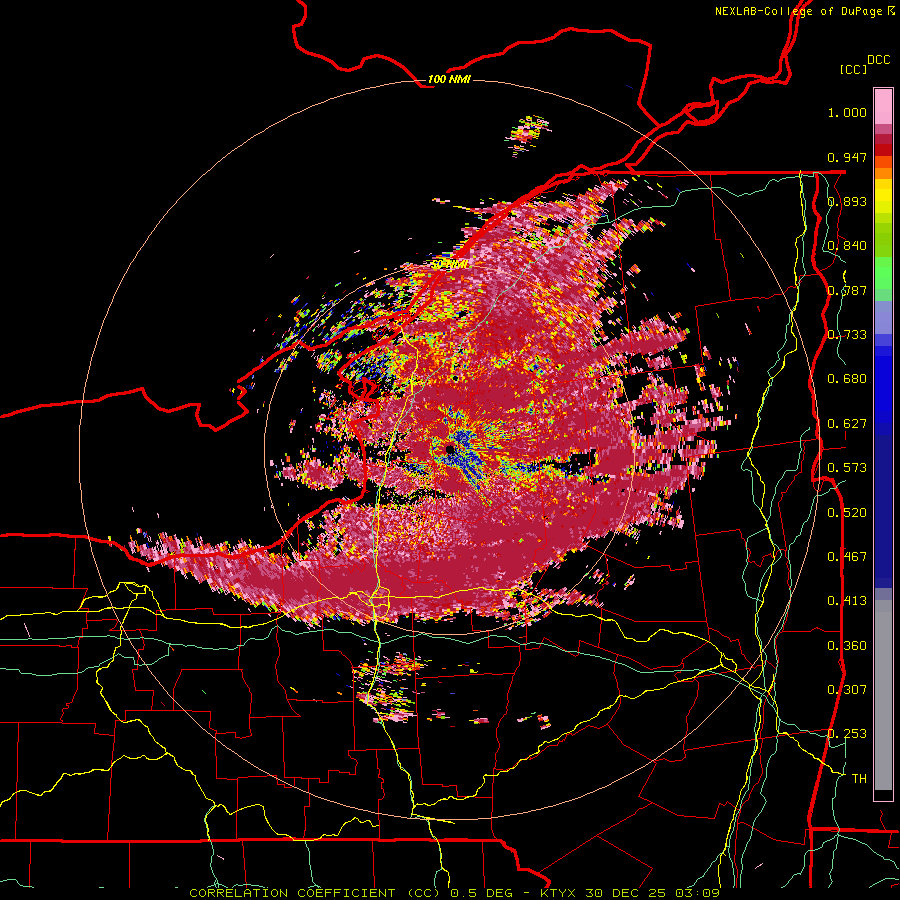Click the 0.680 scale value
This screenshot has height=900, width=900.
(847, 379)
